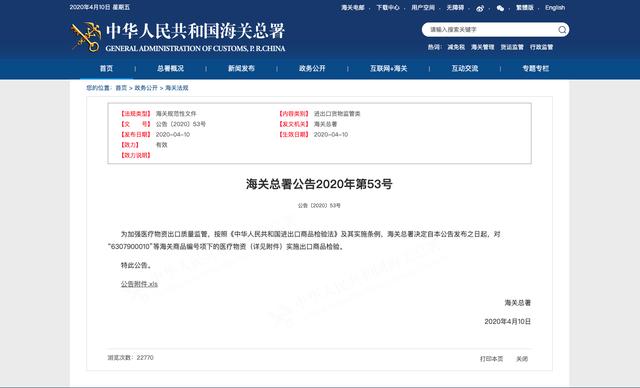
Task: Click 海关法规 in the breadcrumb
Action: click(177, 88)
